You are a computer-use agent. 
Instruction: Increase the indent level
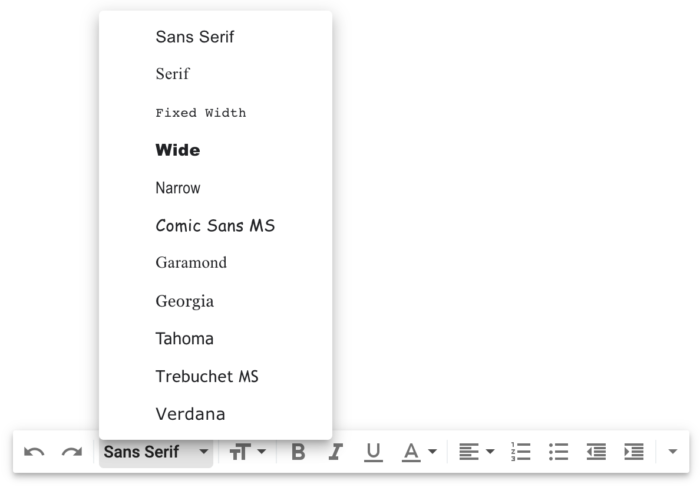(x=633, y=452)
